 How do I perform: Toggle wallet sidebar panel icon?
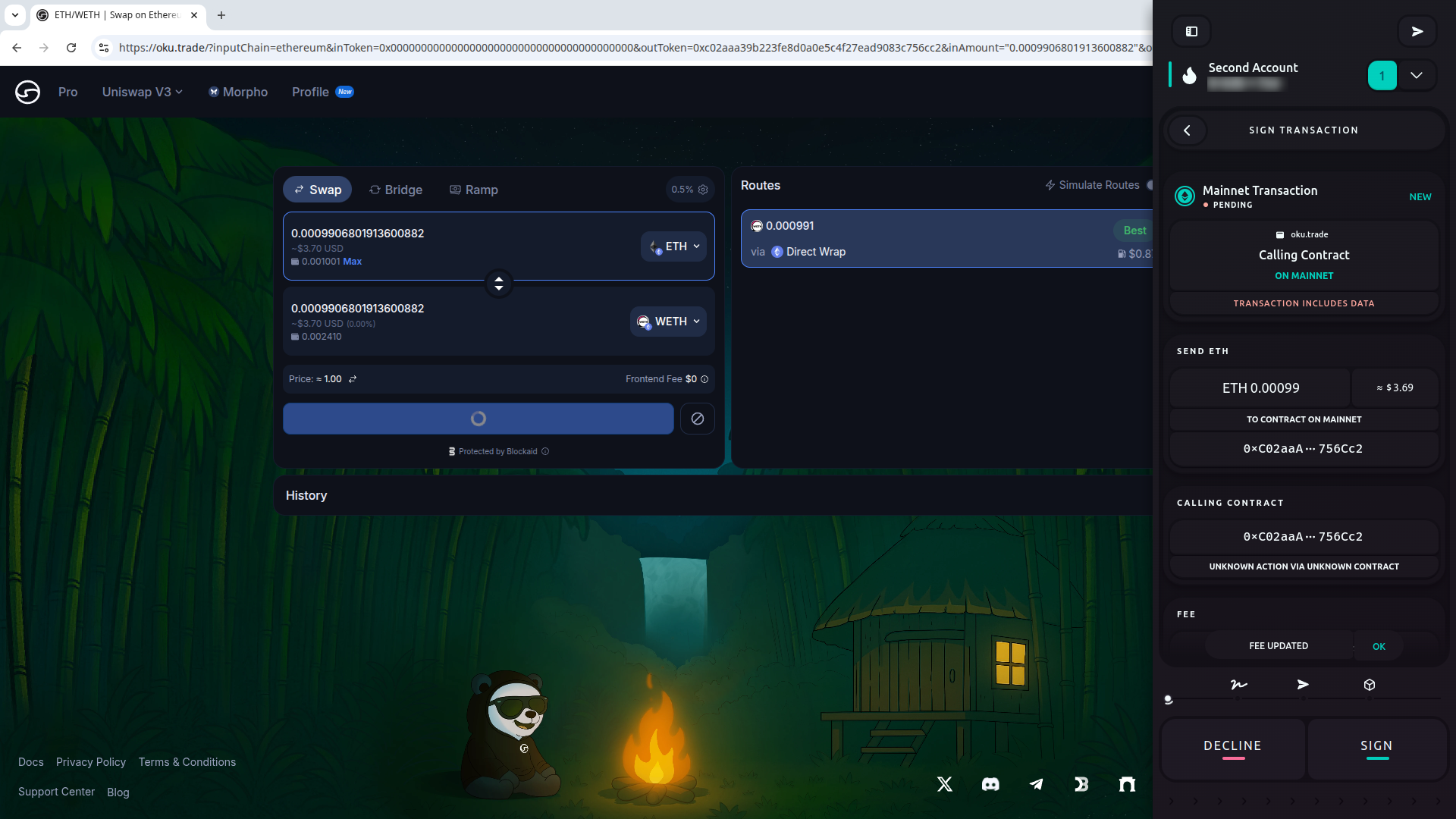click(x=1191, y=31)
